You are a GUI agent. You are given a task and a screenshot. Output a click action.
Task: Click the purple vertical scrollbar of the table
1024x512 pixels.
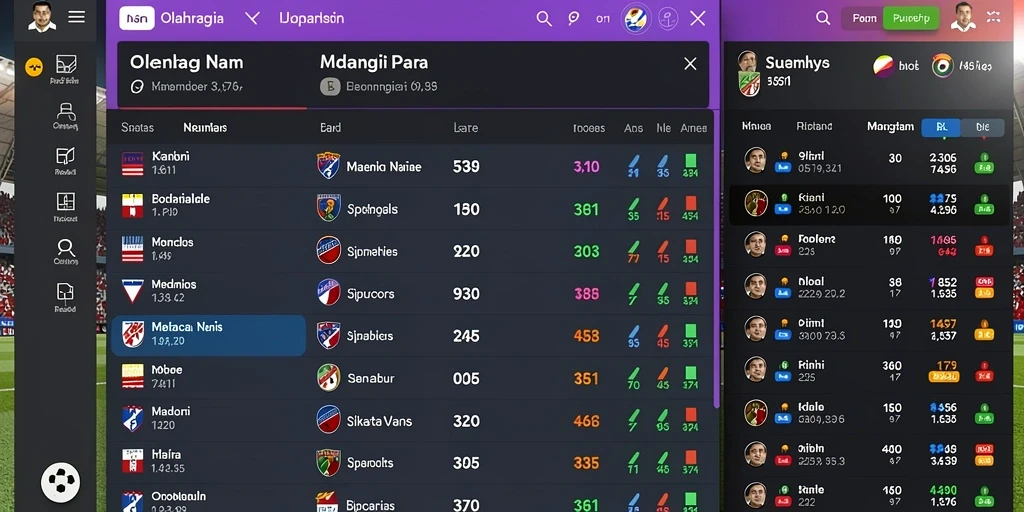[716, 258]
